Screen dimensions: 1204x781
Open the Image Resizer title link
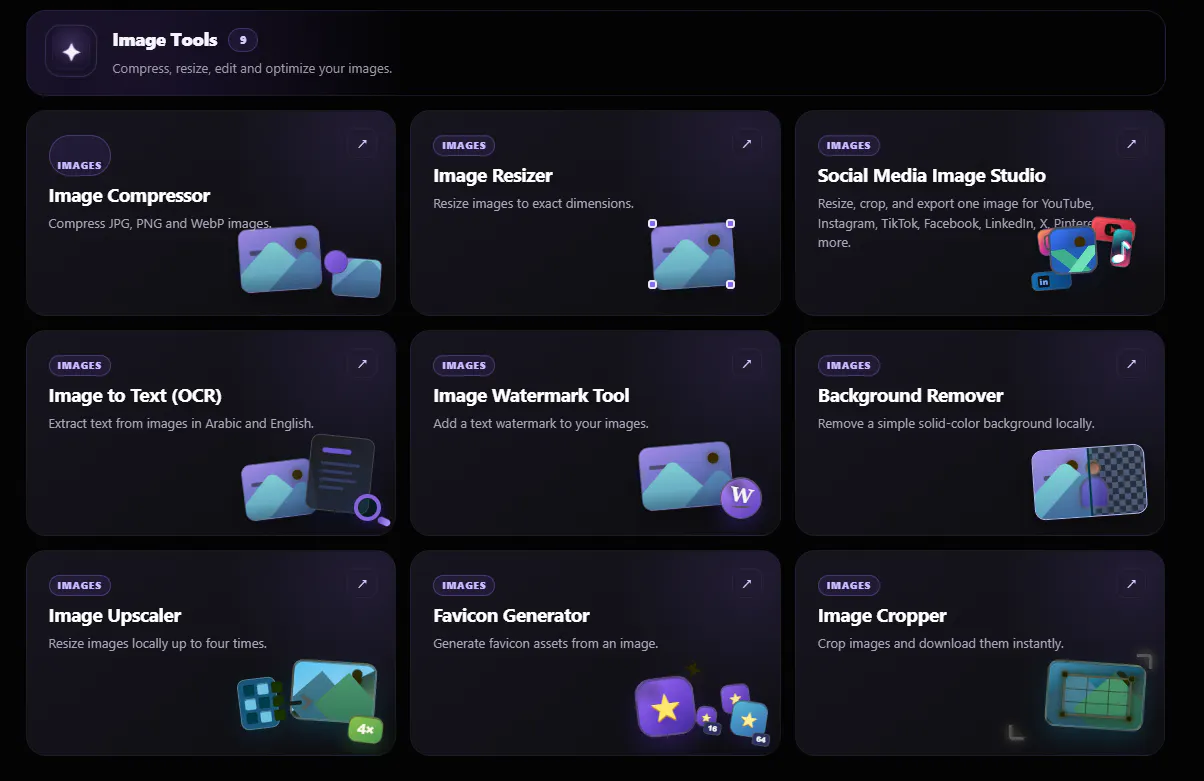(493, 176)
